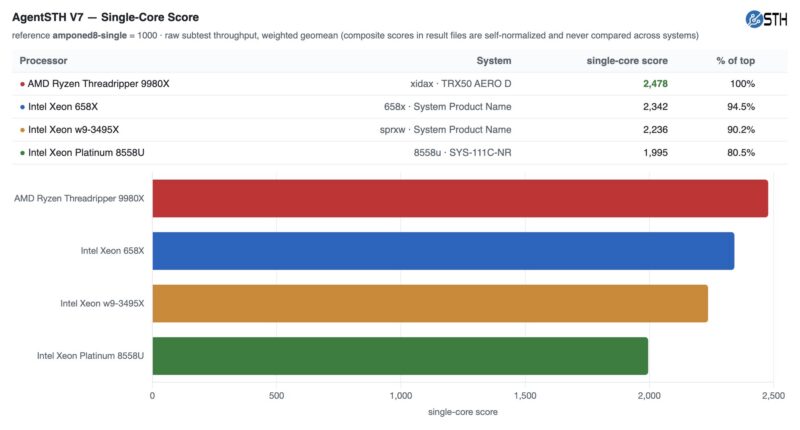Select AMD Ryzen Threadripper 9980X table row name
Viewport: 800px width, 430px height.
[x=98, y=84]
